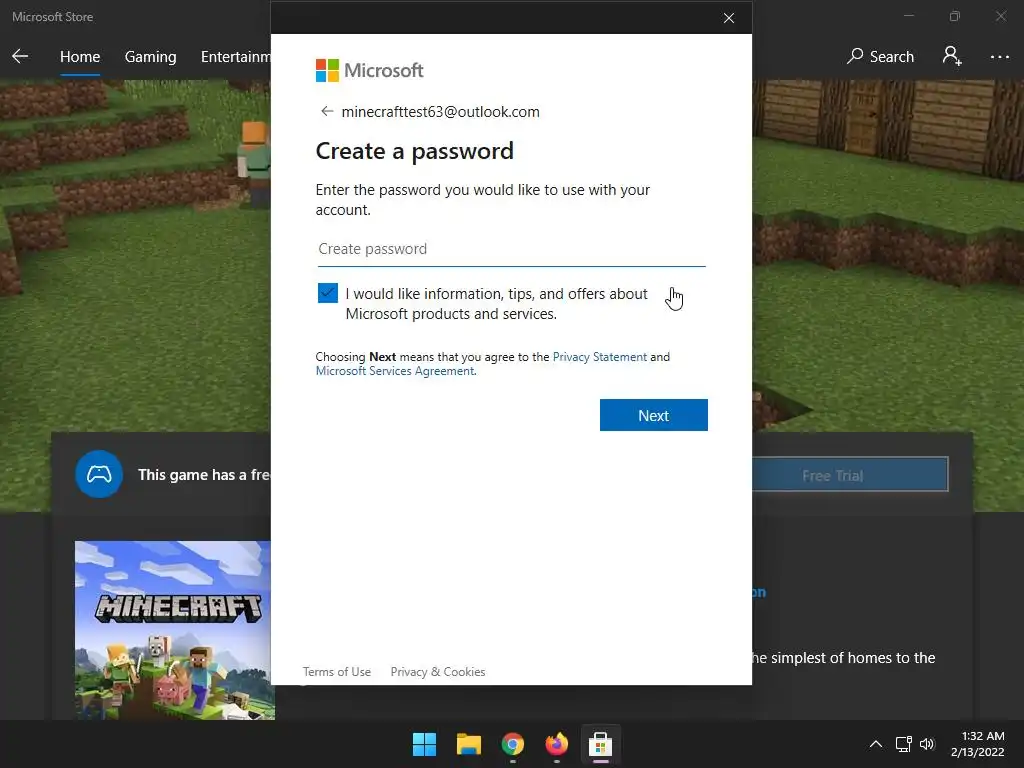Switch to the Entertainment tab in Microsoft Store

(x=235, y=57)
